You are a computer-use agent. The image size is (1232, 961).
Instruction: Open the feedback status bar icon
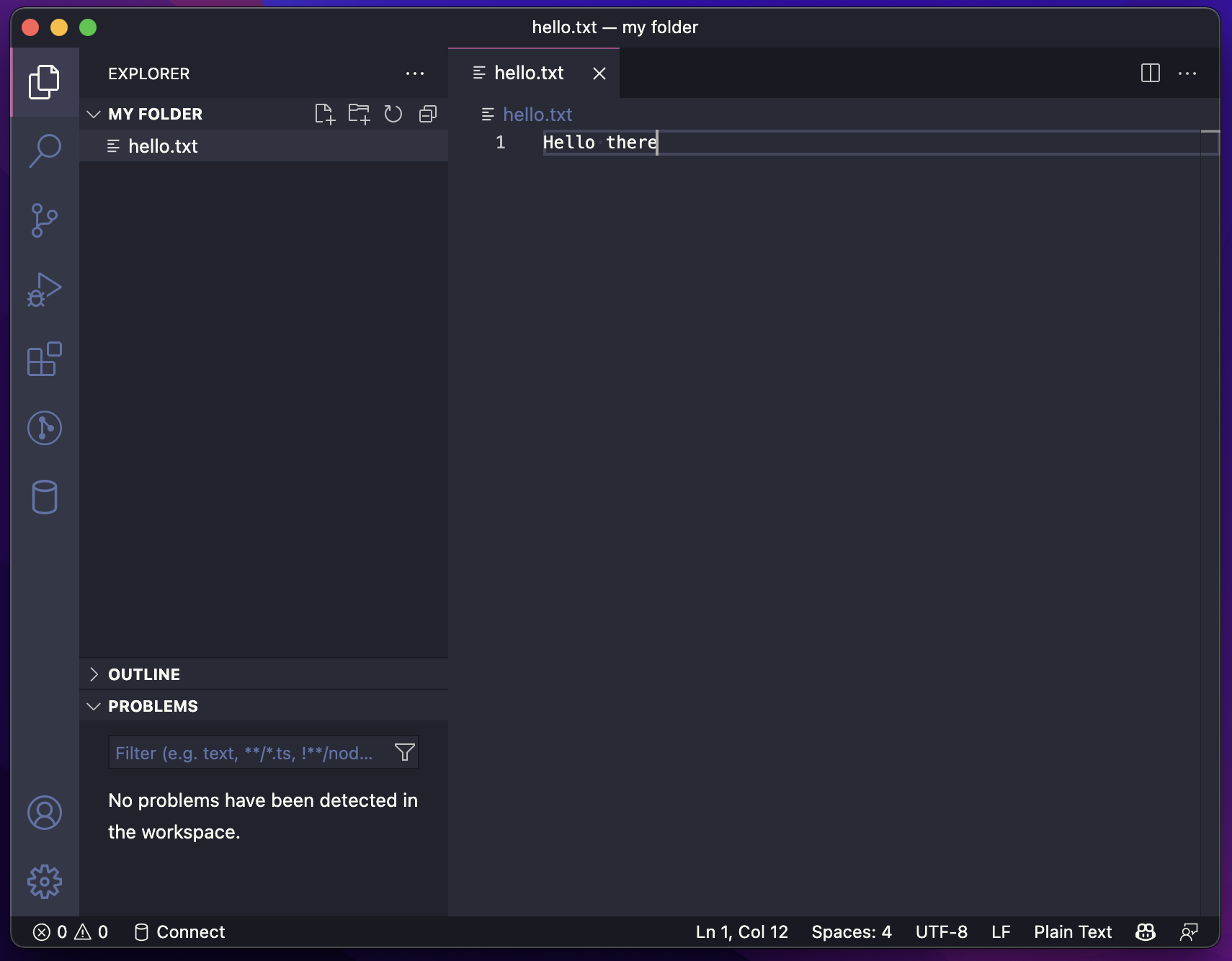point(1189,932)
